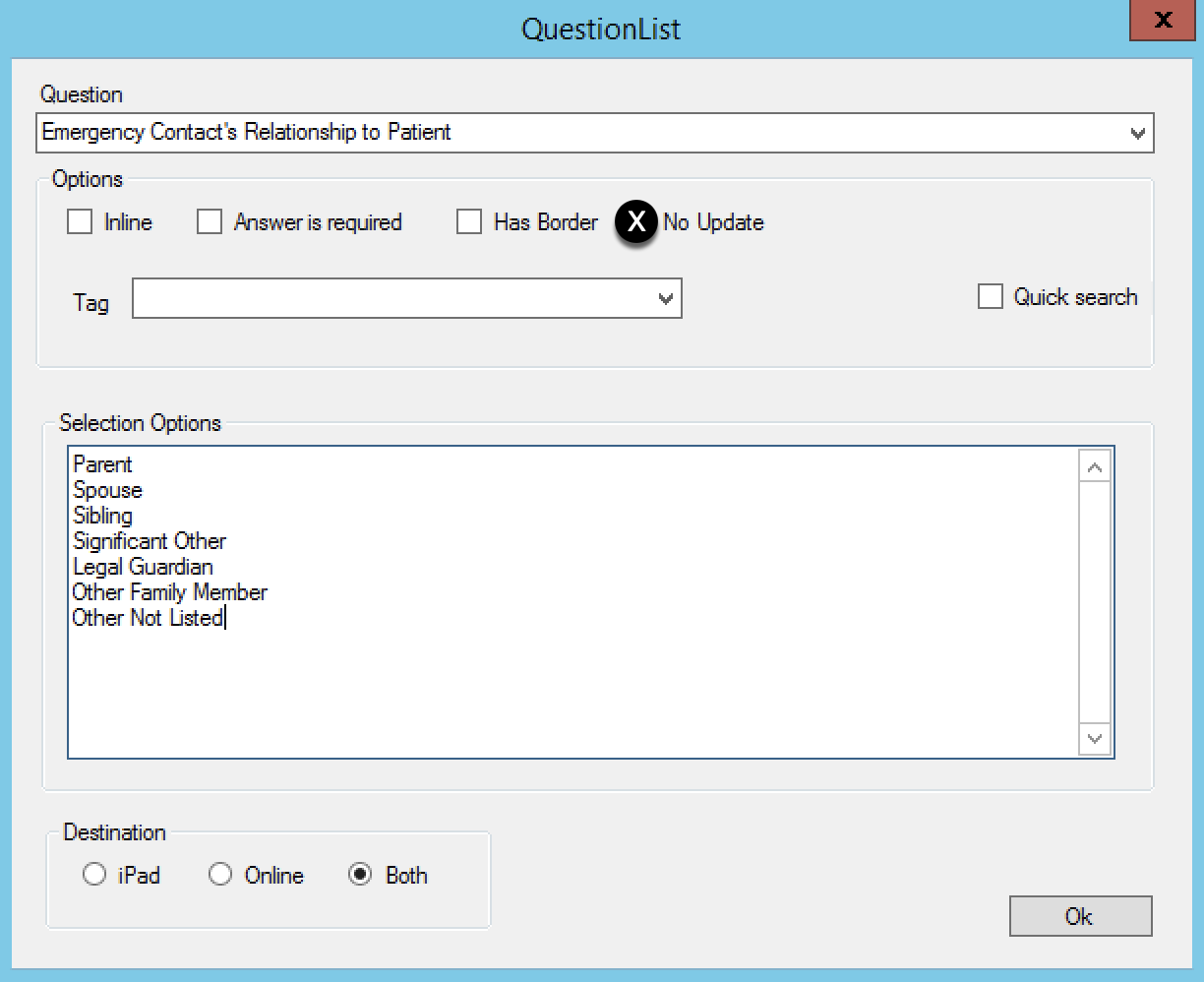Click the Question field text
The width and height of the screenshot is (1204, 982).
pos(246,132)
